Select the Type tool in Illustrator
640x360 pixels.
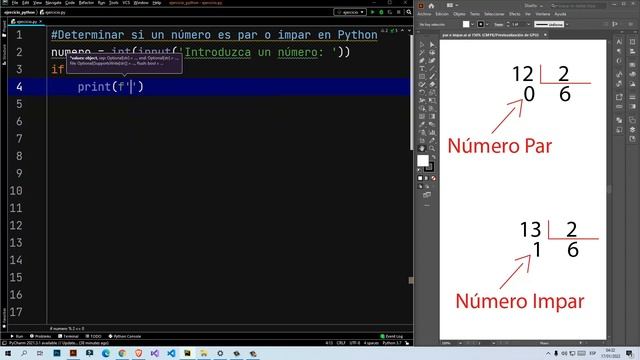(422, 69)
